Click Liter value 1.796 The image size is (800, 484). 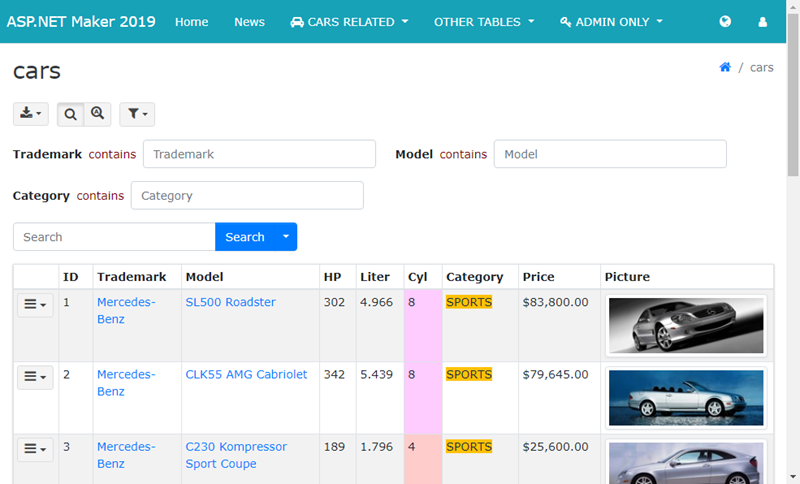[x=376, y=447]
